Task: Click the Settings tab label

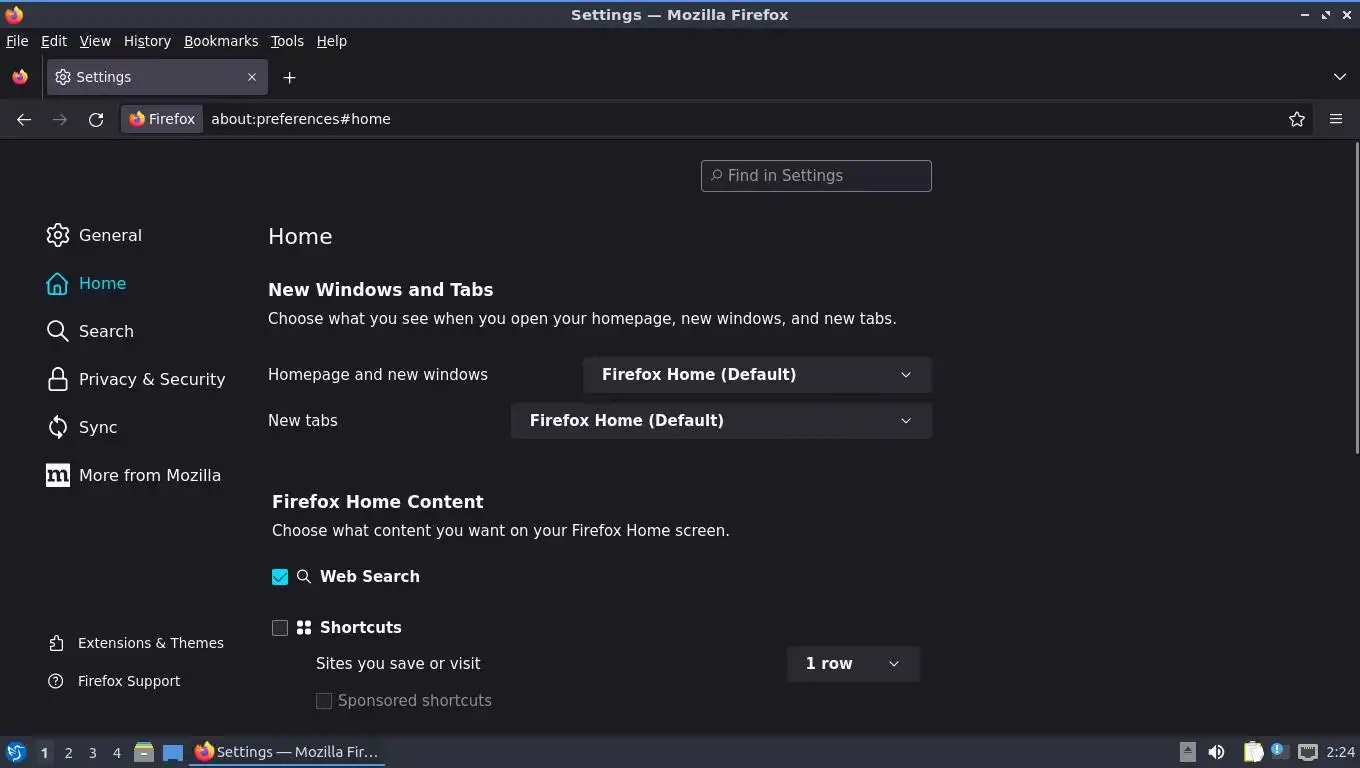Action: pos(104,77)
